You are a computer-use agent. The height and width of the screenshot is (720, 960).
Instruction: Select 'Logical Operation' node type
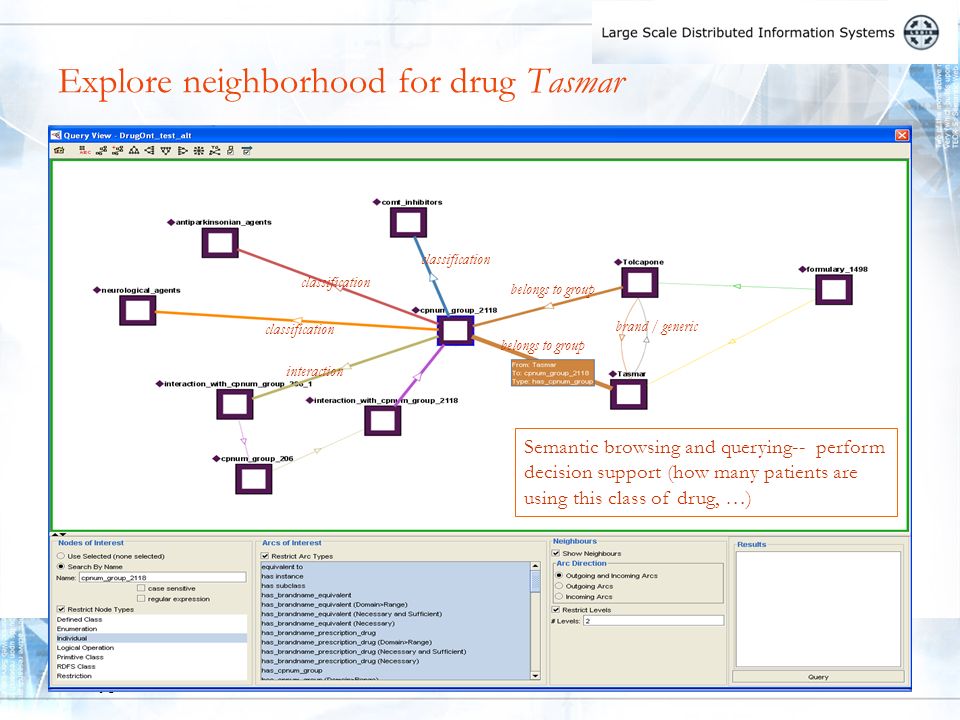(152, 647)
